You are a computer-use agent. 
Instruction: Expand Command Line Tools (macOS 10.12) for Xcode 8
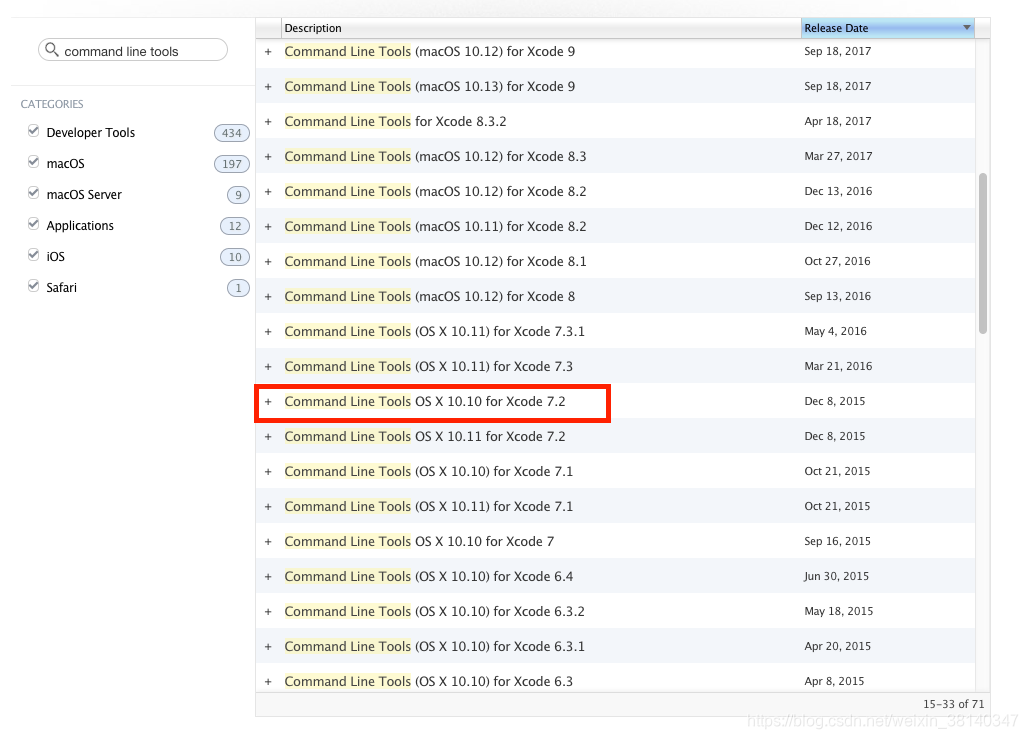[268, 297]
